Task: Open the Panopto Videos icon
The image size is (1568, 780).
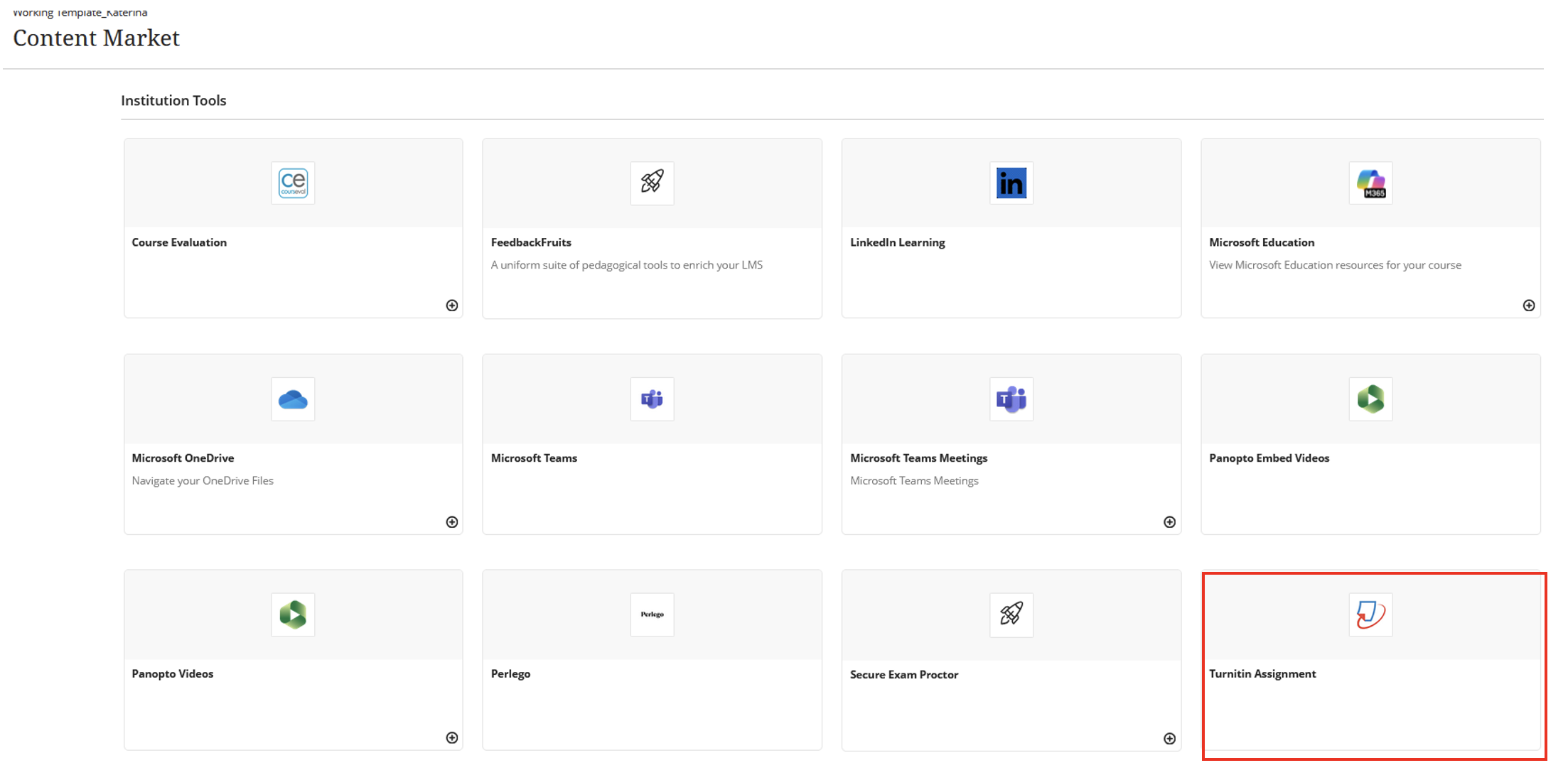Action: pos(293,614)
